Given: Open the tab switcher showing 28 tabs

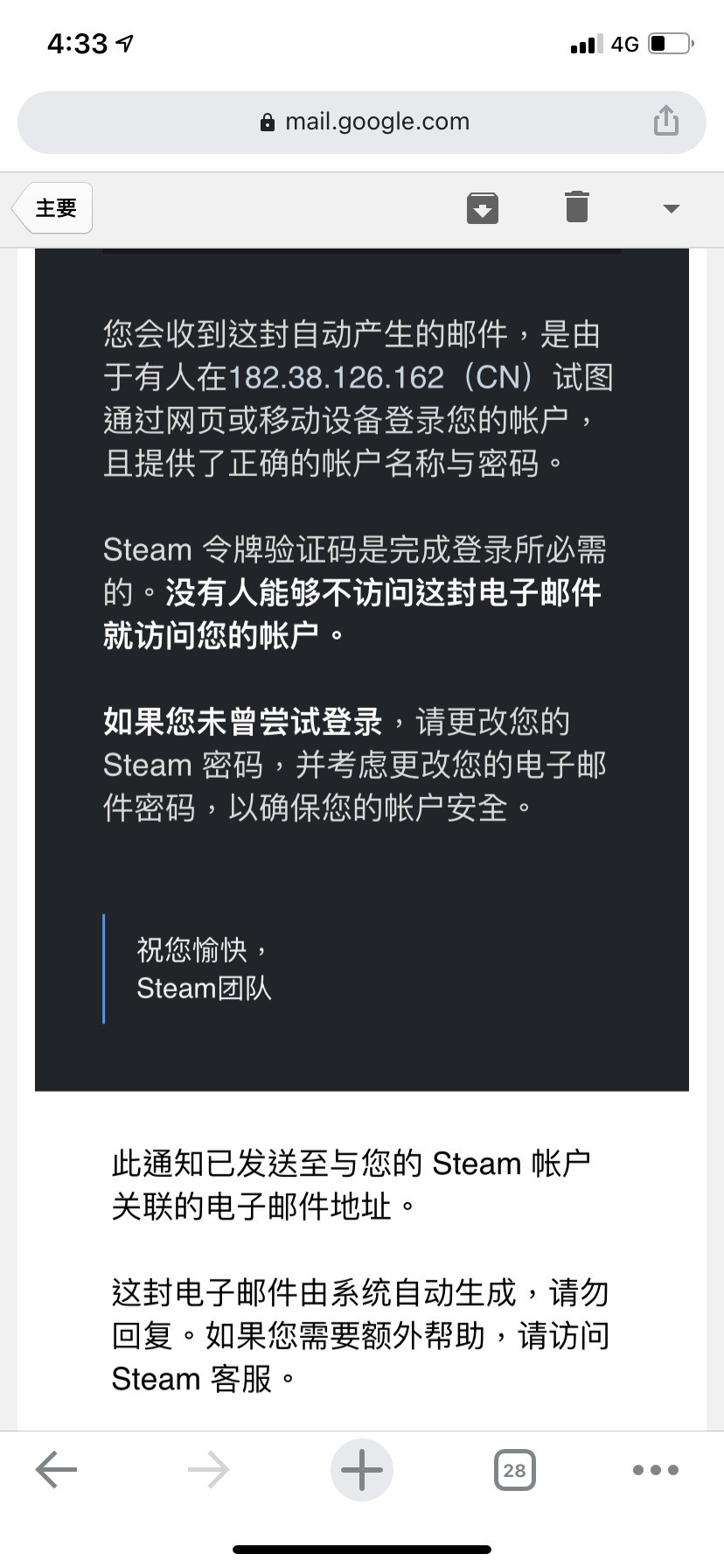Looking at the screenshot, I should click(x=514, y=1471).
